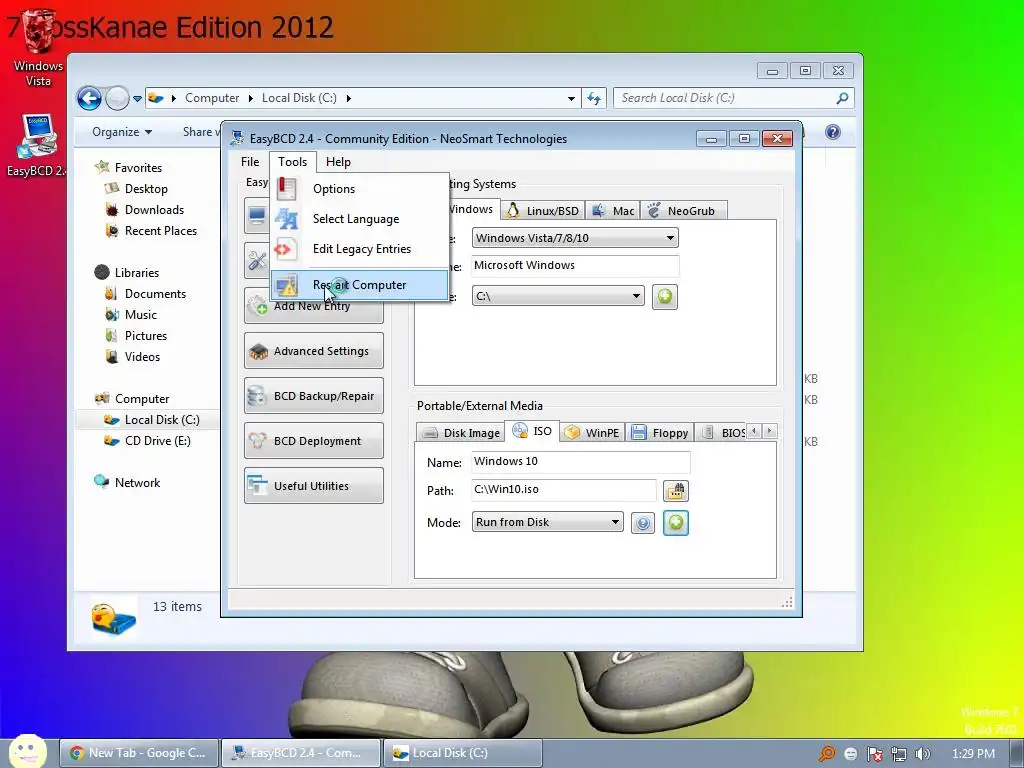Expand the Run from Disk mode dropdown
Viewport: 1024px width, 768px height.
pyautogui.click(x=615, y=522)
